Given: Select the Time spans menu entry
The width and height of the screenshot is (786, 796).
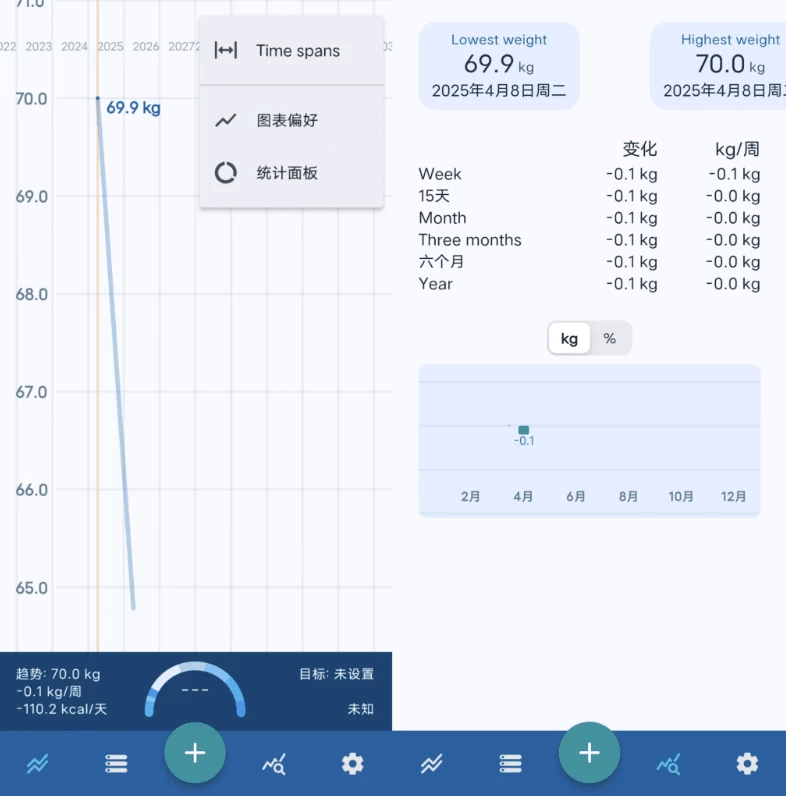Looking at the screenshot, I should pos(298,51).
